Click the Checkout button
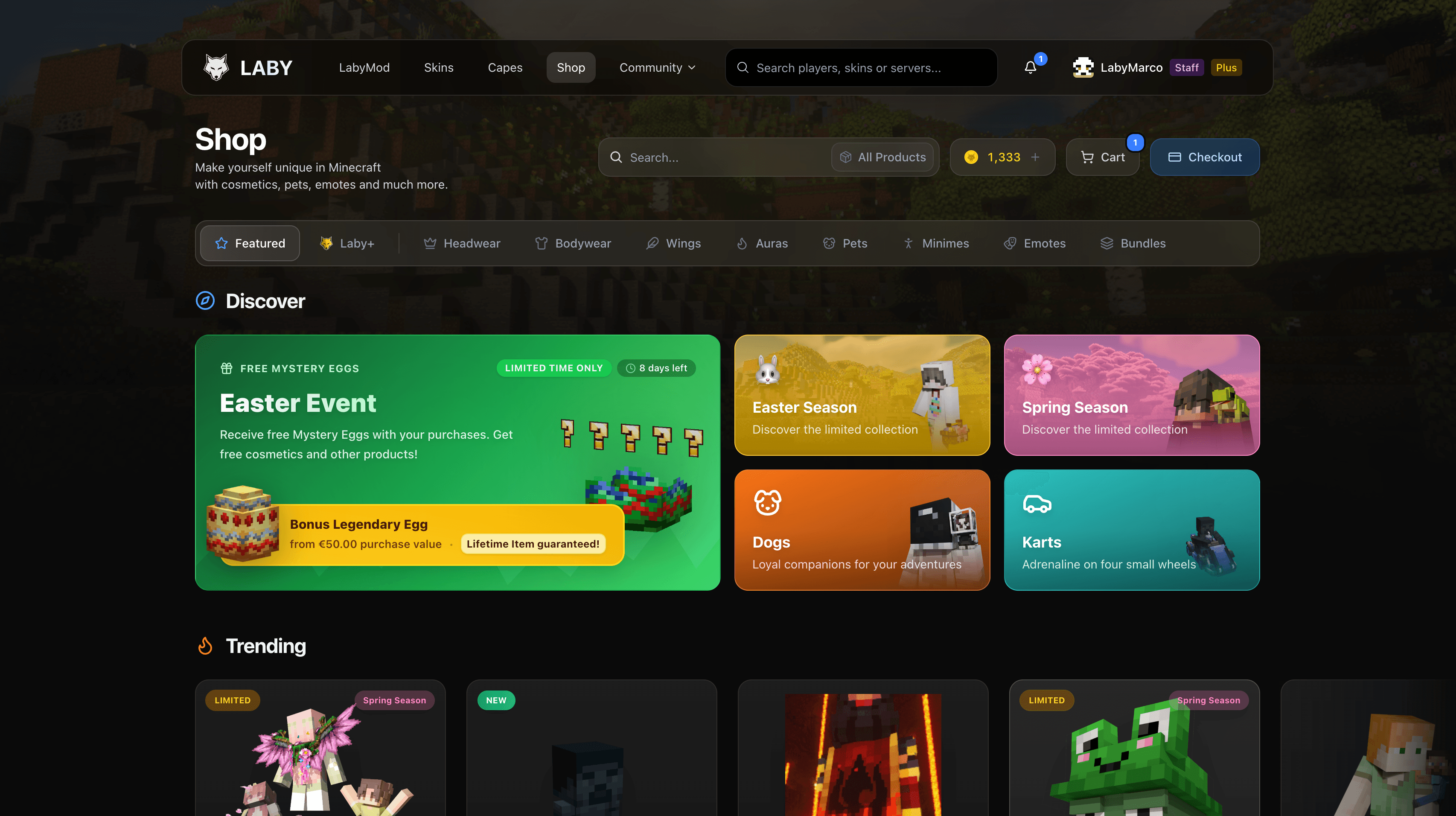The width and height of the screenshot is (1456, 816). (x=1205, y=157)
